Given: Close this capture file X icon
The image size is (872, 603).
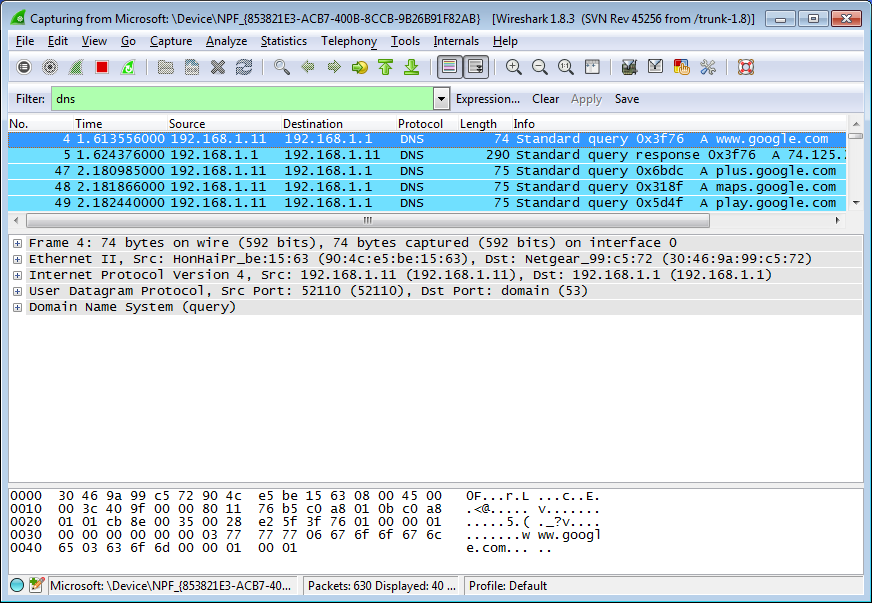Looking at the screenshot, I should point(218,67).
